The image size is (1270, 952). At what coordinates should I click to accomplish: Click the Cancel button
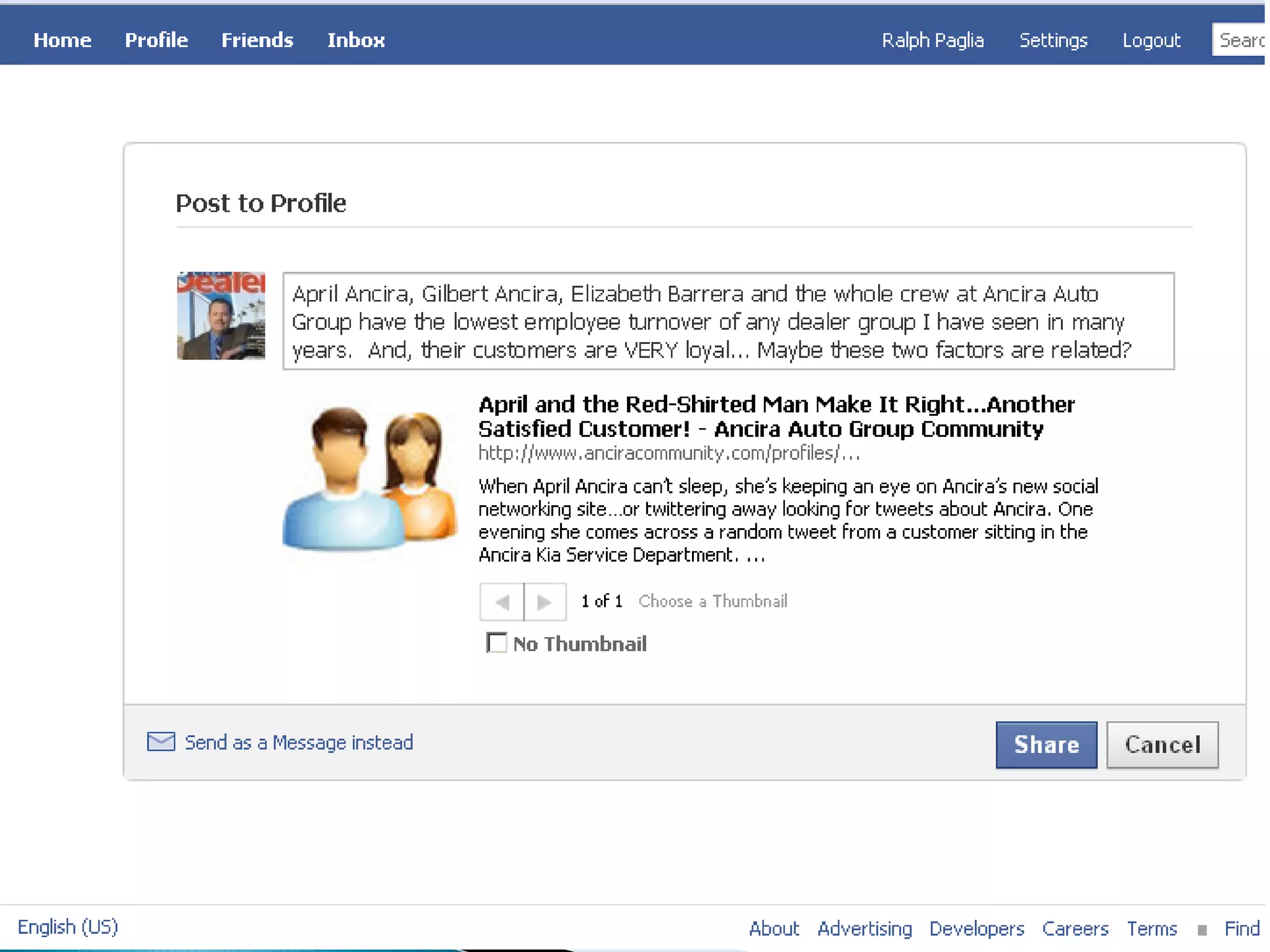click(x=1163, y=744)
